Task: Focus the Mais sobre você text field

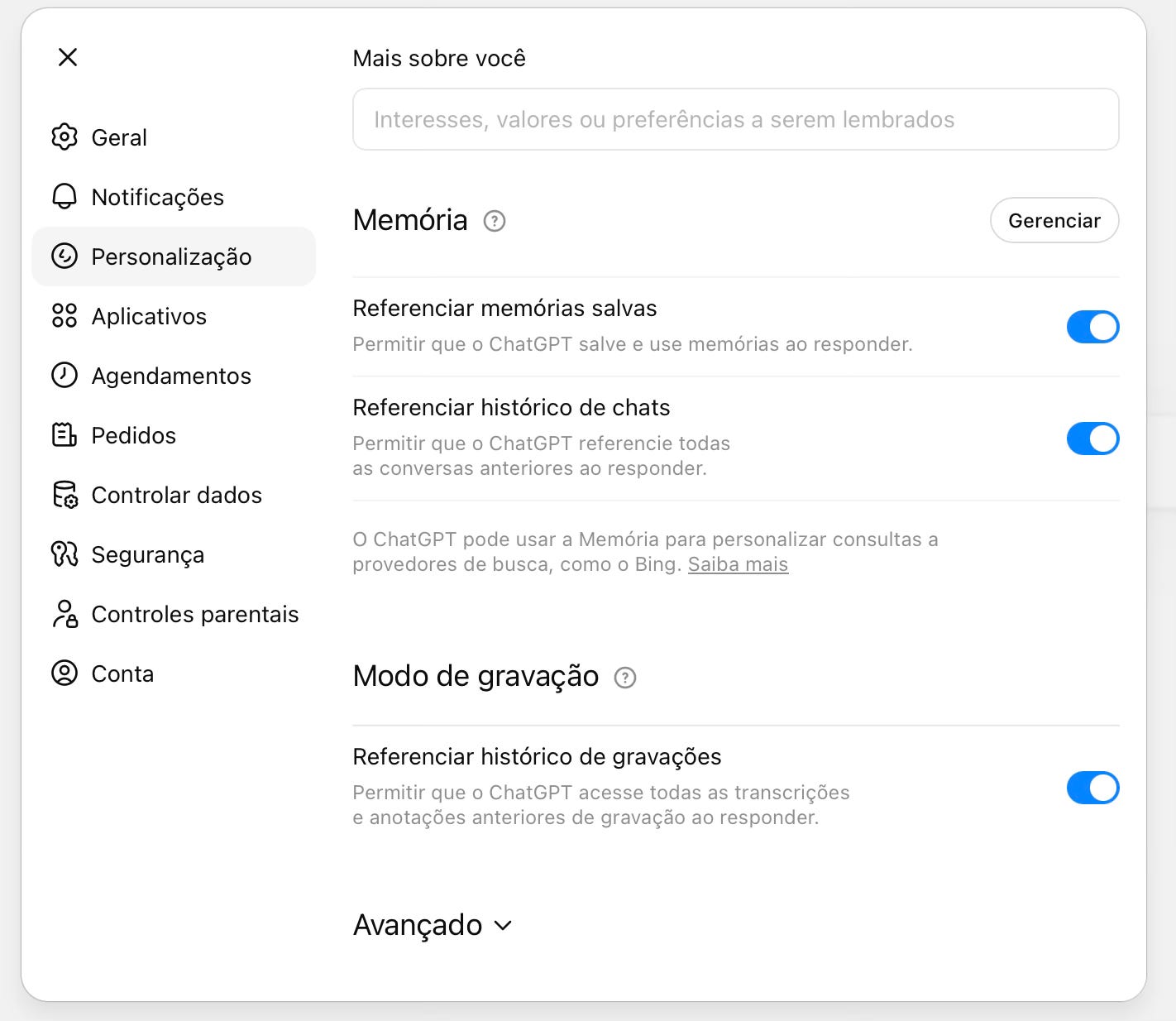Action: tap(736, 119)
